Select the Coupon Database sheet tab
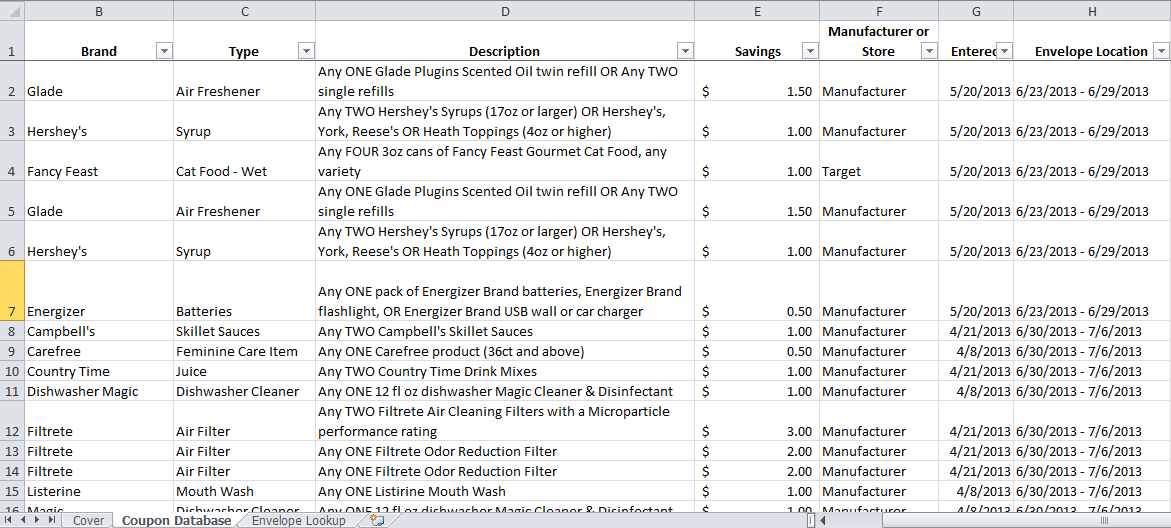The height and width of the screenshot is (528, 1171). tap(176, 521)
